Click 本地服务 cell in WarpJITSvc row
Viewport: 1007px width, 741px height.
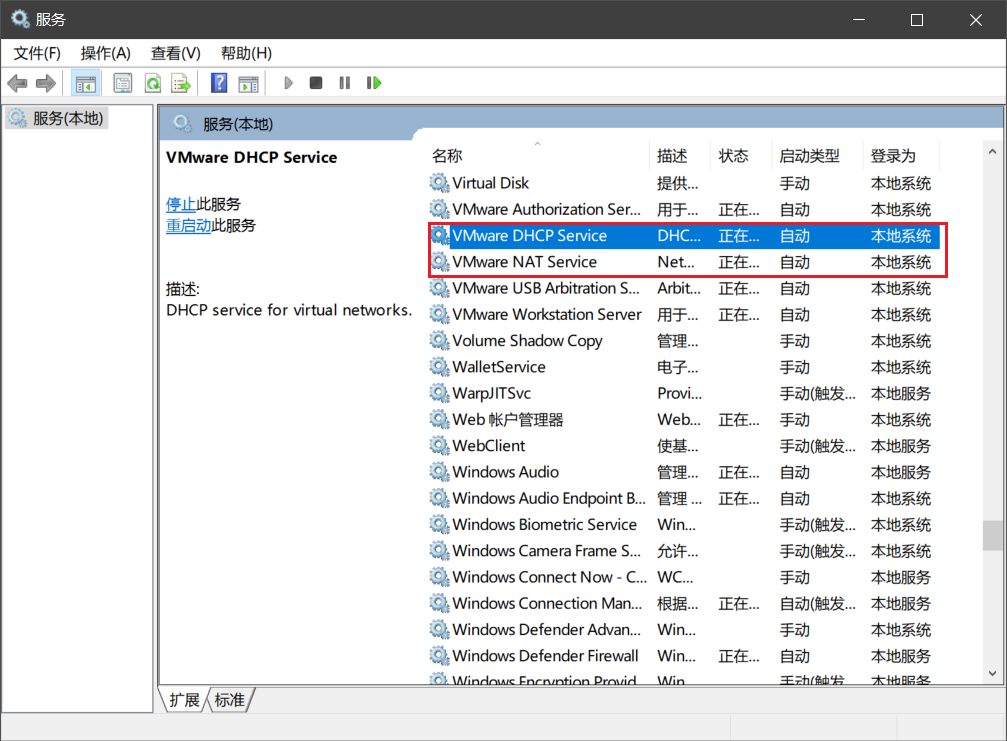pos(900,393)
